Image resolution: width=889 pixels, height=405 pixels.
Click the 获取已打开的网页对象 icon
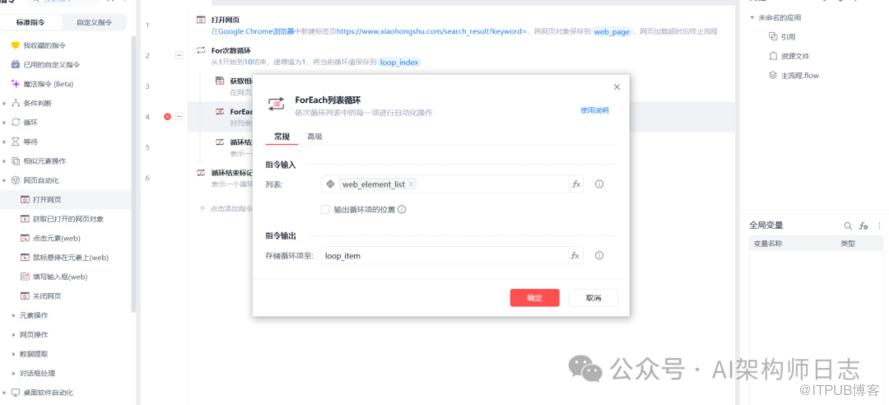coord(24,219)
